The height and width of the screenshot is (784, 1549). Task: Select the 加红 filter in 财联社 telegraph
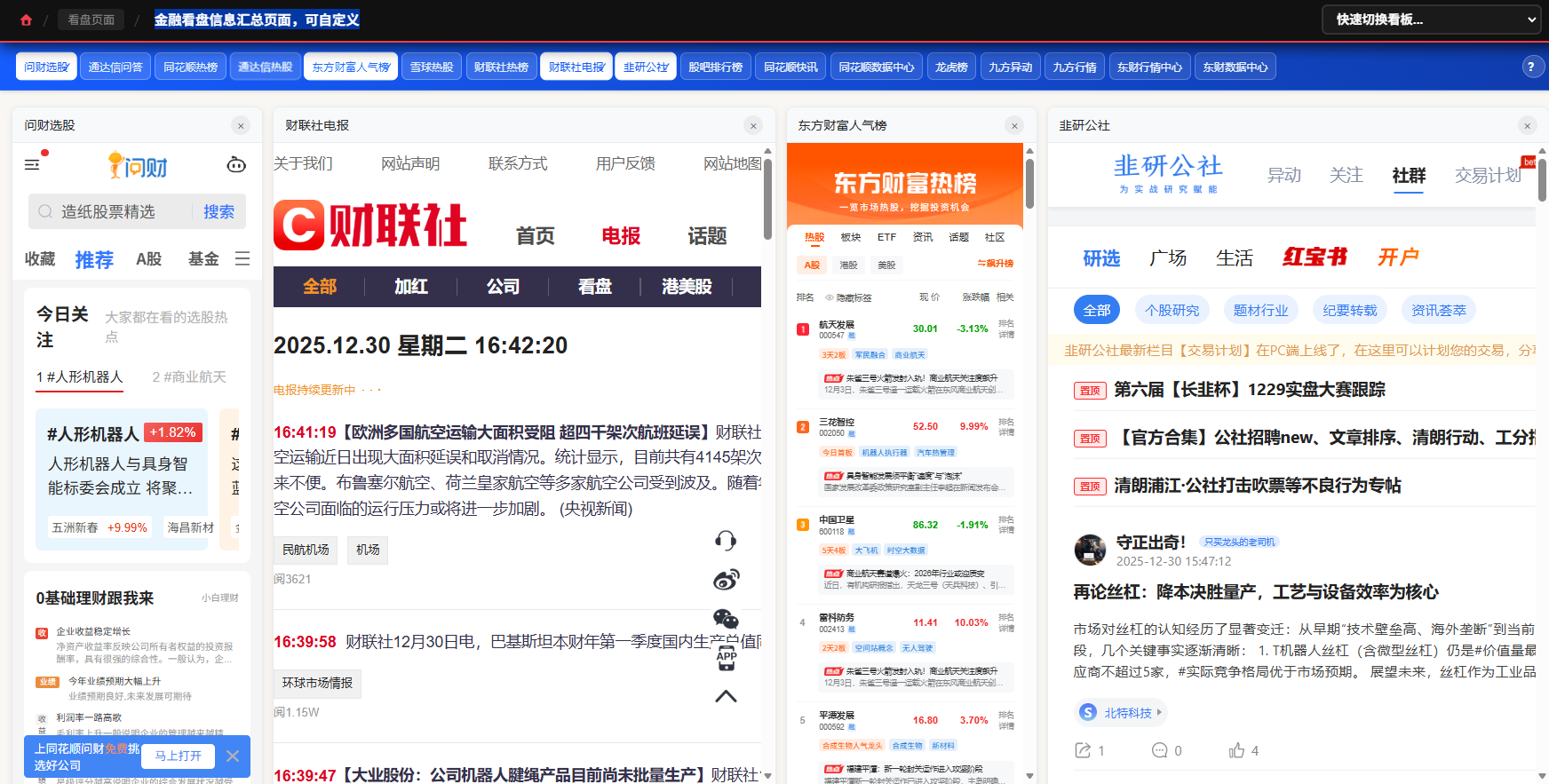tap(411, 287)
